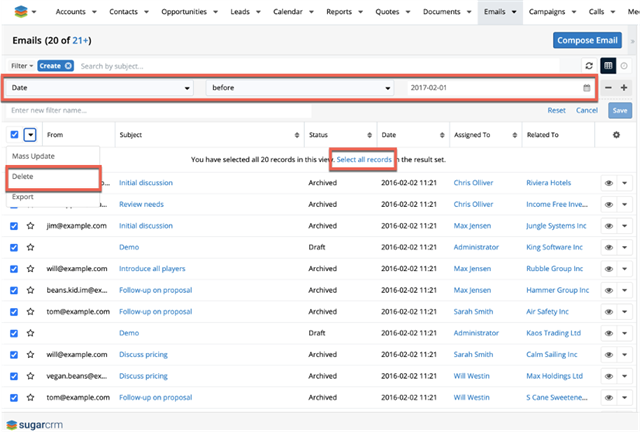The image size is (640, 432).
Task: Add filter row with plus button
Action: click(625, 88)
